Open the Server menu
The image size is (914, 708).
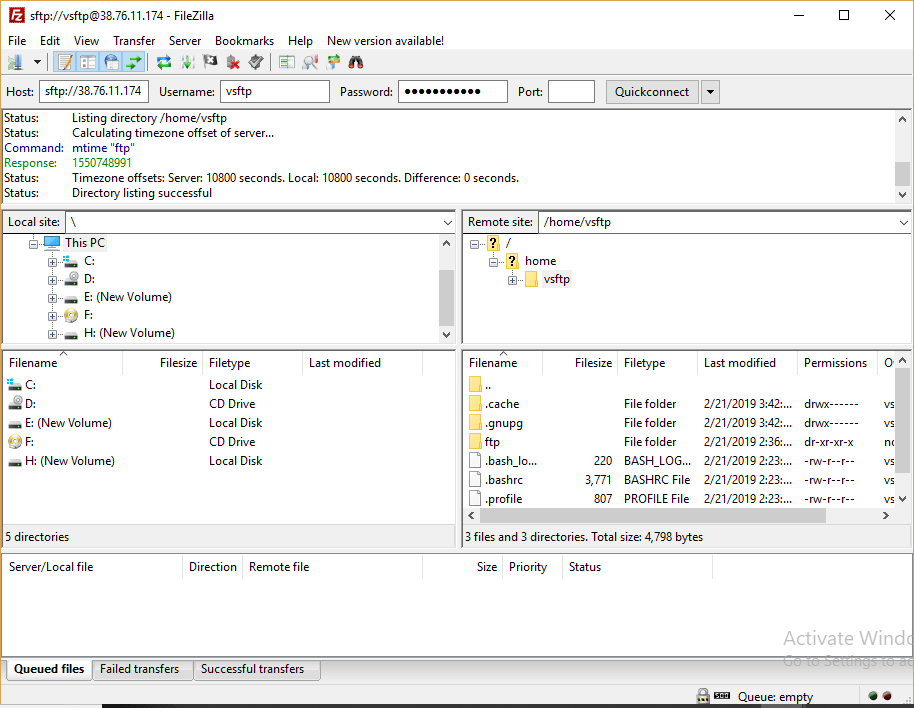point(185,41)
